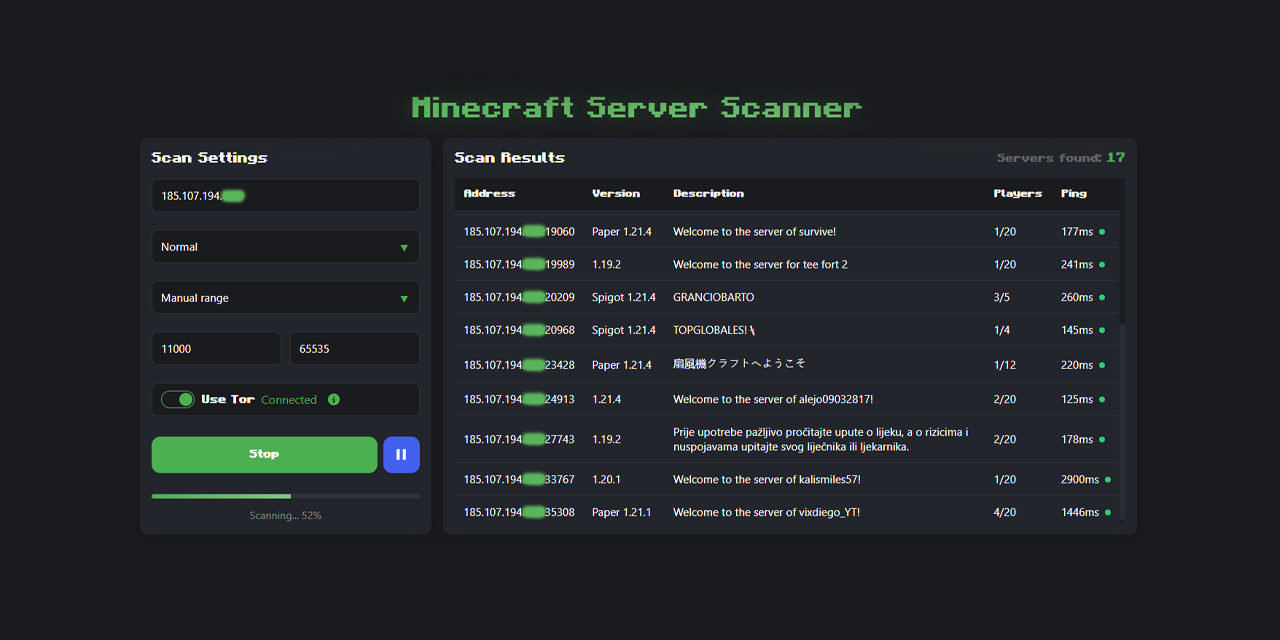Disable the Use Tor toggle

coord(178,399)
